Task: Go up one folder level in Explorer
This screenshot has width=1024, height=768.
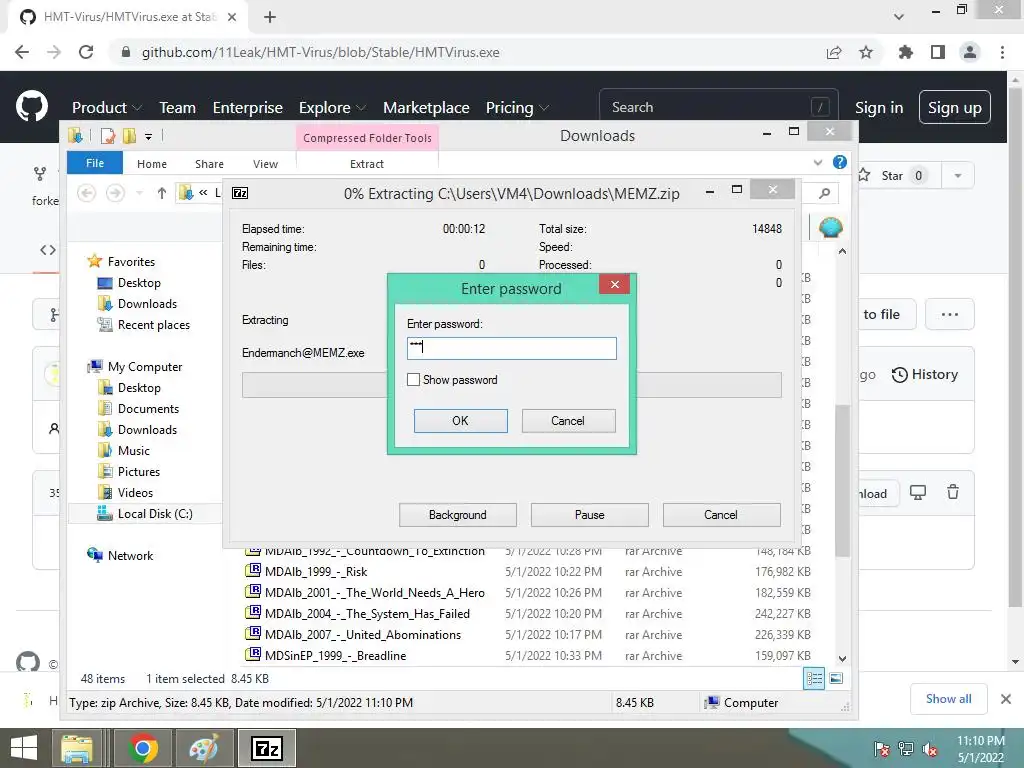Action: point(161,193)
